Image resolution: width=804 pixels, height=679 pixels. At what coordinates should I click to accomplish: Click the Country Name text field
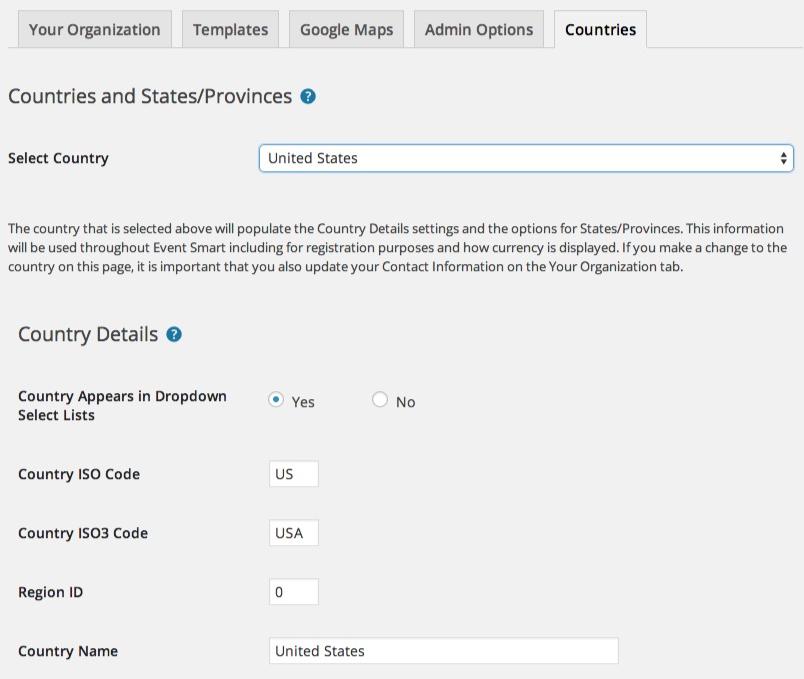point(444,651)
